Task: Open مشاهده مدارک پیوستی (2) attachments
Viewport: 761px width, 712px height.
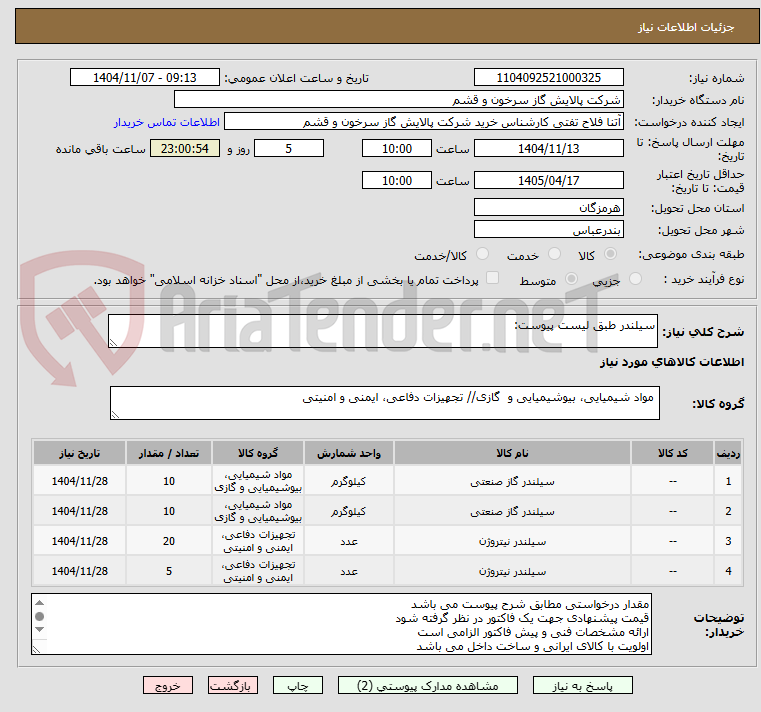Action: tap(428, 685)
